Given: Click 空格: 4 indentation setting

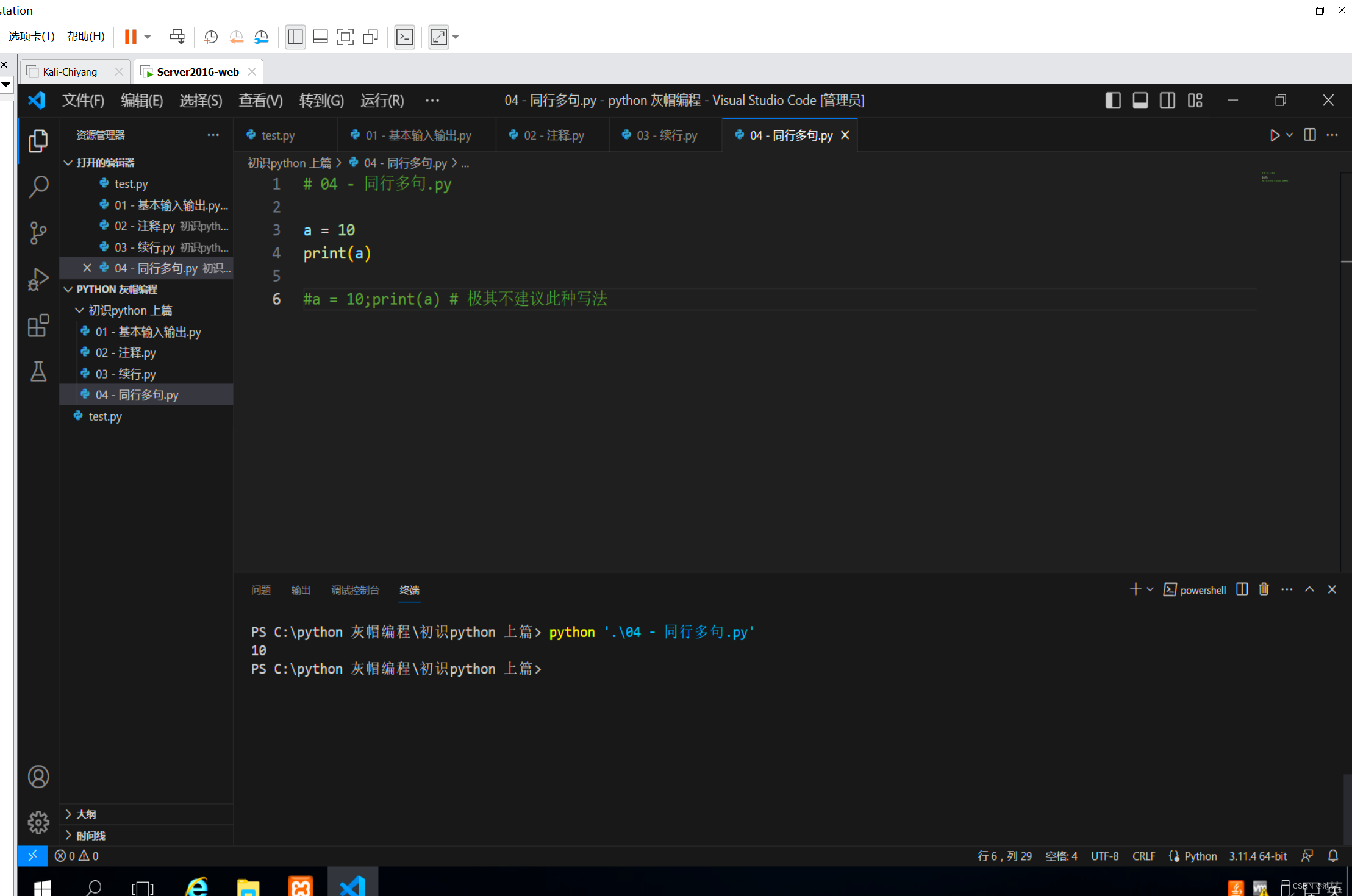Looking at the screenshot, I should 1061,856.
